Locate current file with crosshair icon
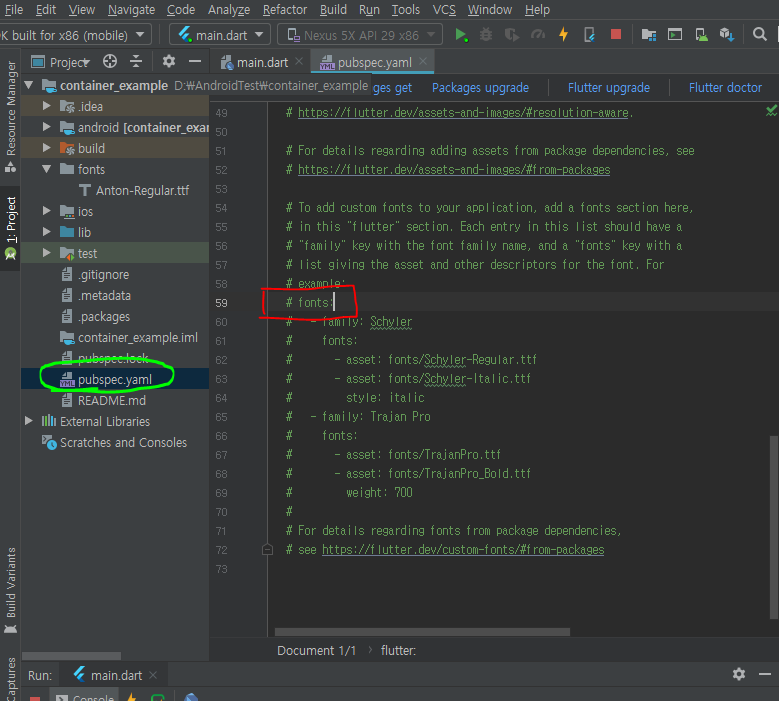Screen dimensions: 779x701 coord(110,62)
